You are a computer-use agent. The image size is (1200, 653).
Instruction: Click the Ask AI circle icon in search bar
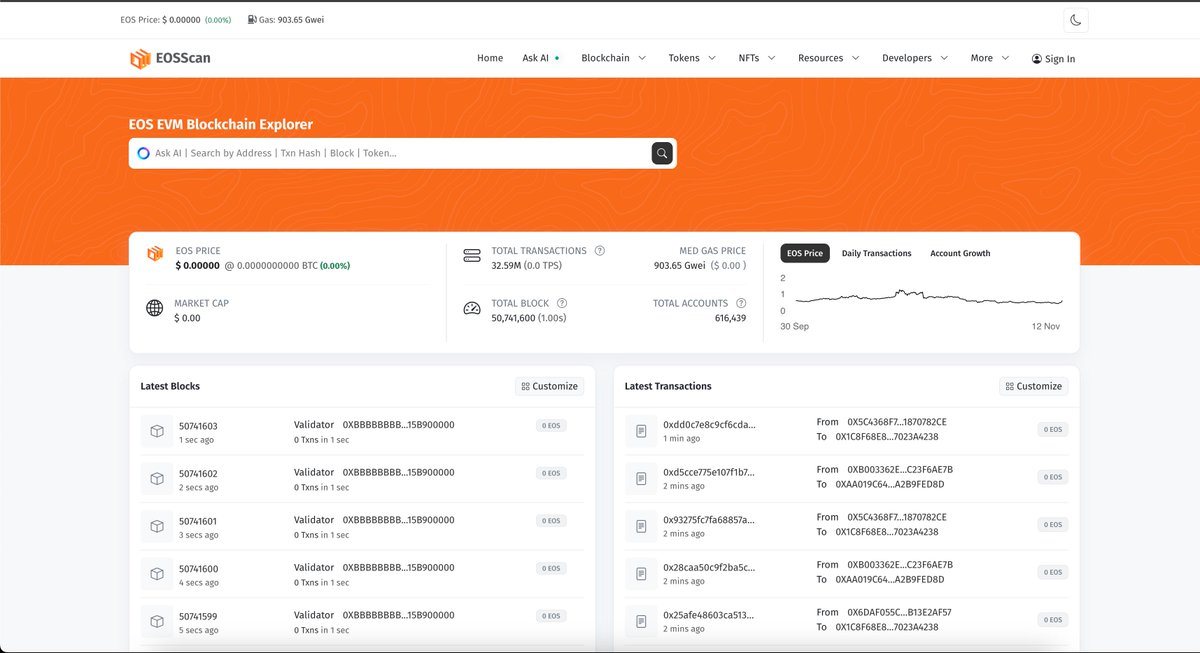click(144, 153)
